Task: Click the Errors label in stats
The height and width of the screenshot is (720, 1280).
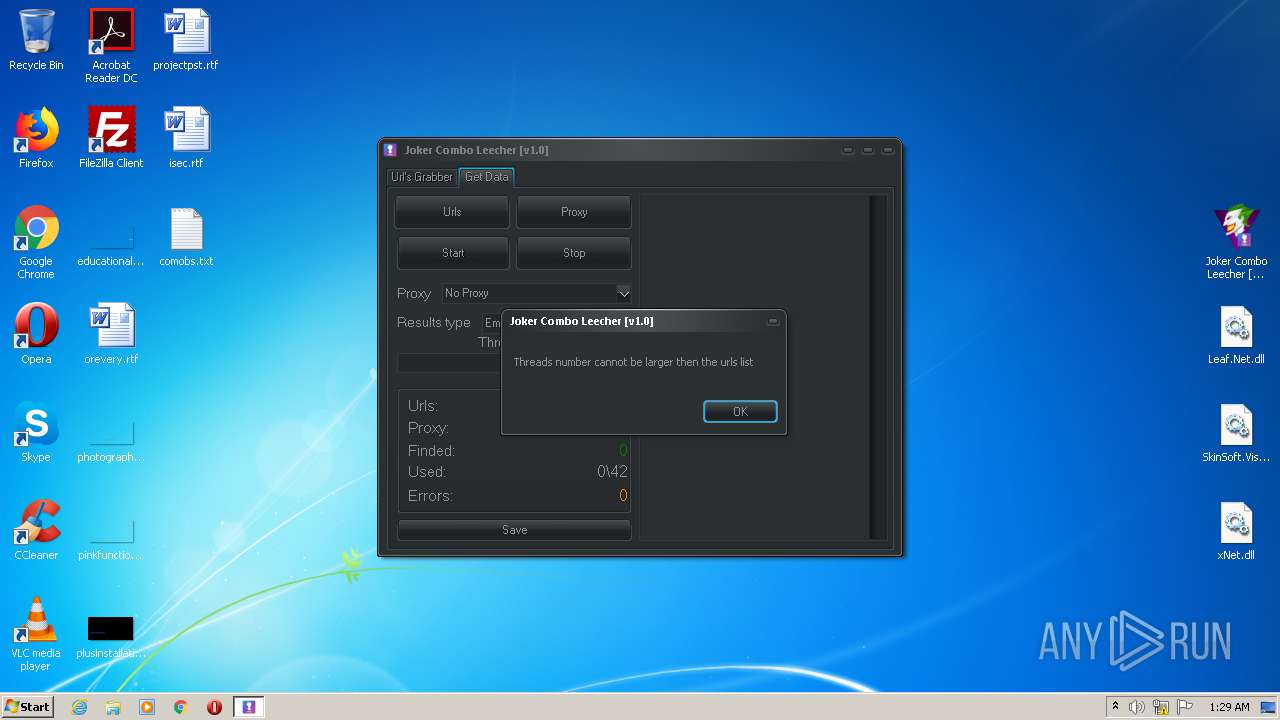Action: [430, 496]
